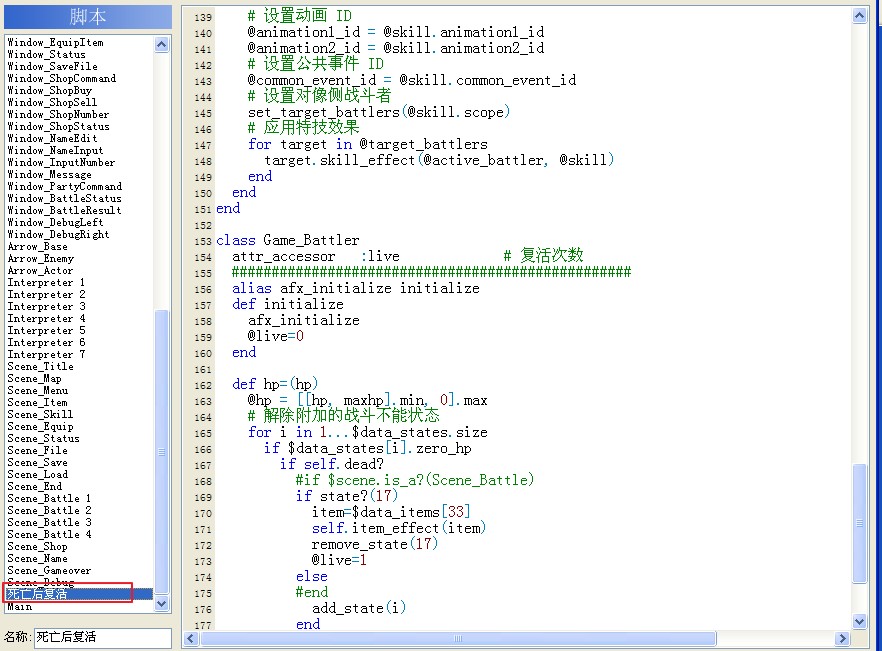The width and height of the screenshot is (882, 651).
Task: Open the Window_ShopCommand script
Action: [x=61, y=79]
